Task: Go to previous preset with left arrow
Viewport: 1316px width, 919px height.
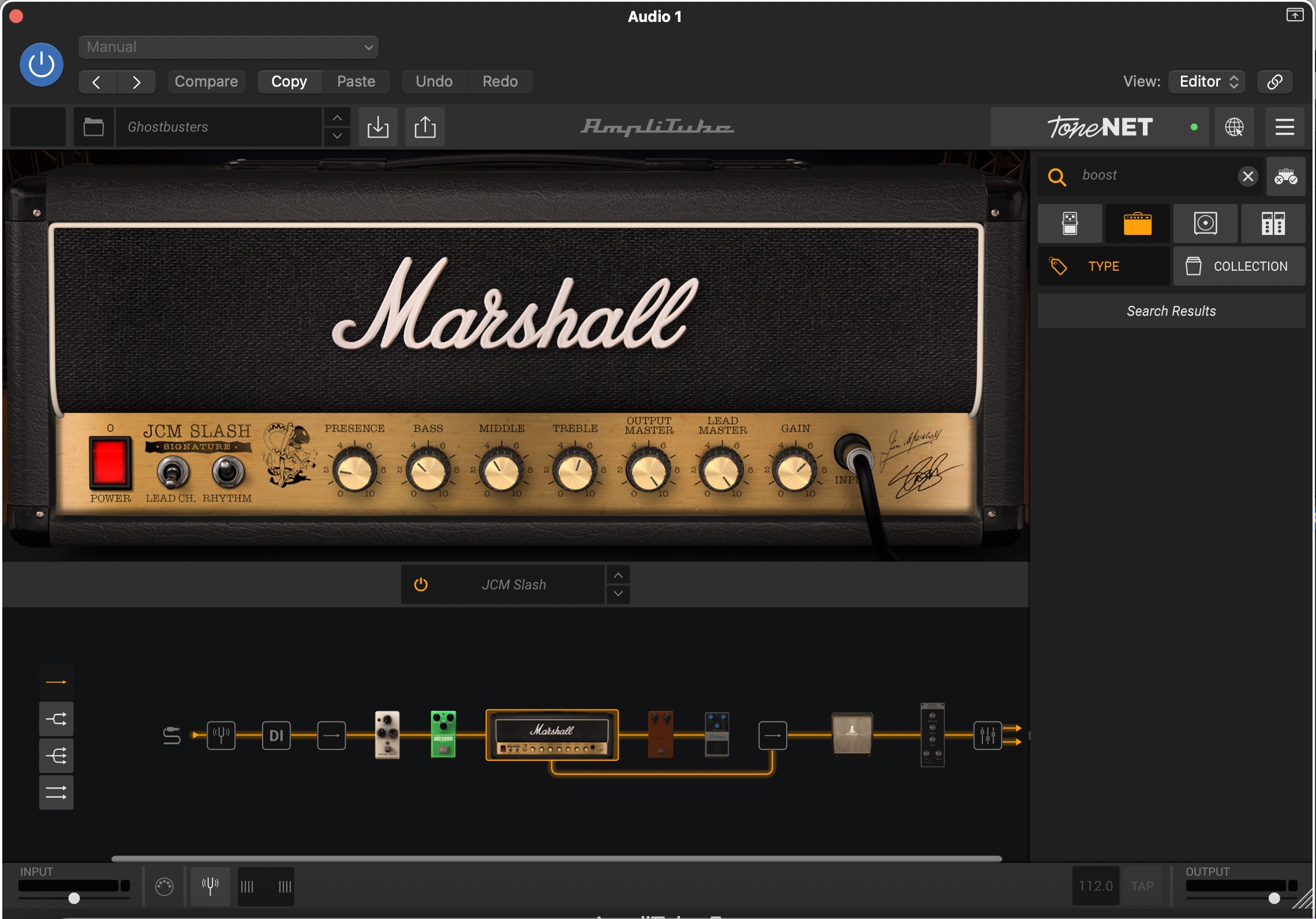Action: pyautogui.click(x=98, y=82)
